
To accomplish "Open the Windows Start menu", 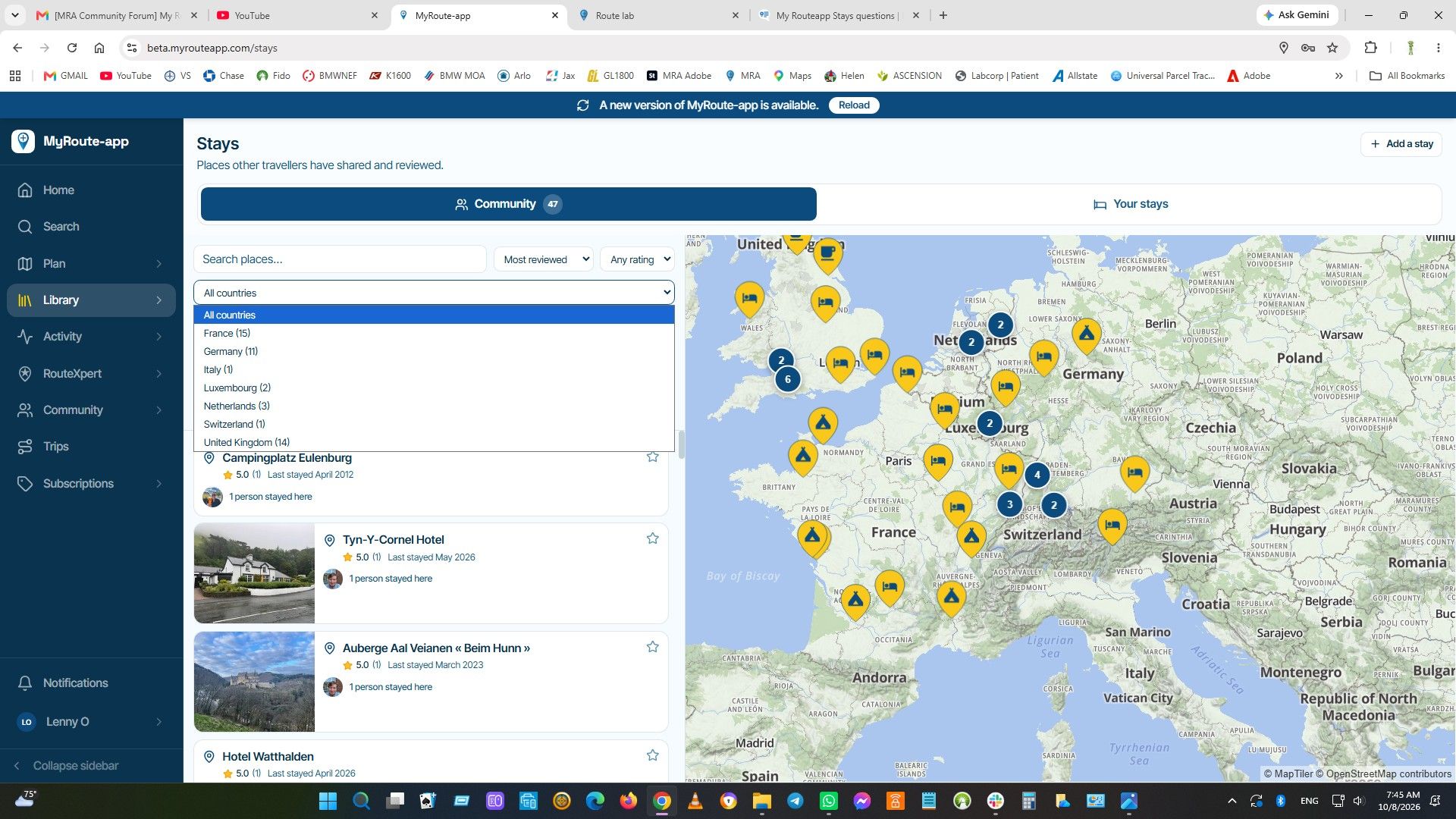I will (x=328, y=801).
